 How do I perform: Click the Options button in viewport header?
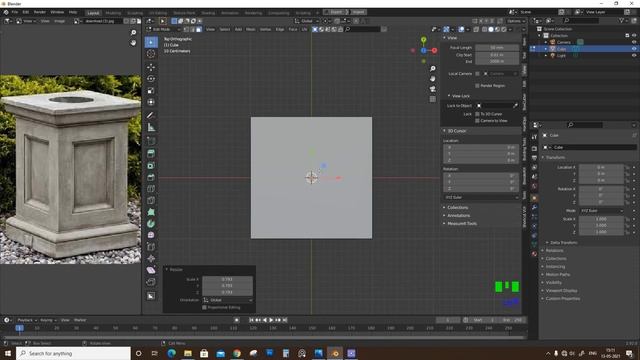pyautogui.click(x=516, y=21)
